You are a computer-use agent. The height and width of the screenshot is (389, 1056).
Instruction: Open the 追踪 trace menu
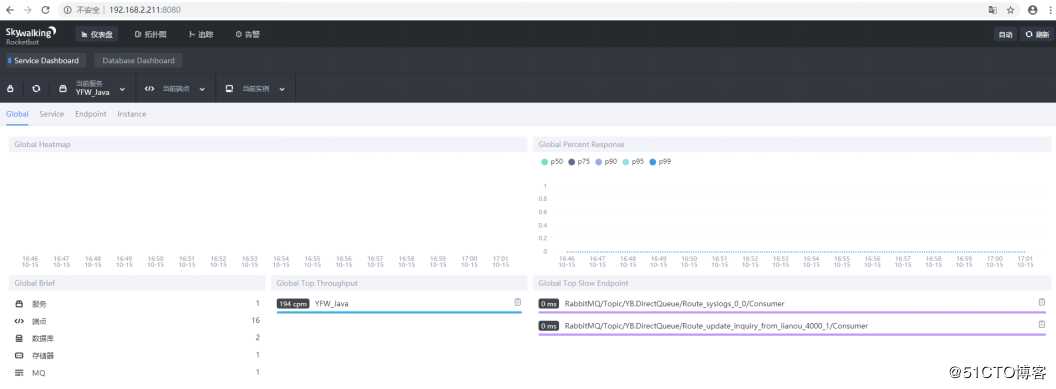click(x=201, y=34)
